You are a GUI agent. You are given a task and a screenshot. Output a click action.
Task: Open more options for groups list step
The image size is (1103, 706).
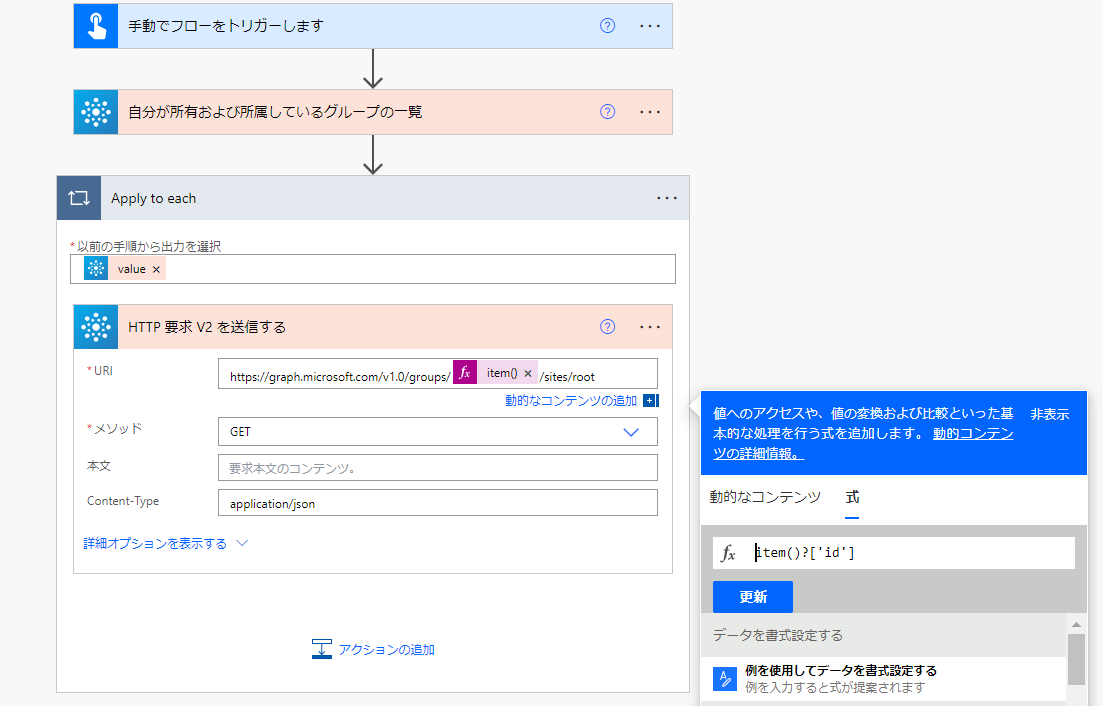650,112
